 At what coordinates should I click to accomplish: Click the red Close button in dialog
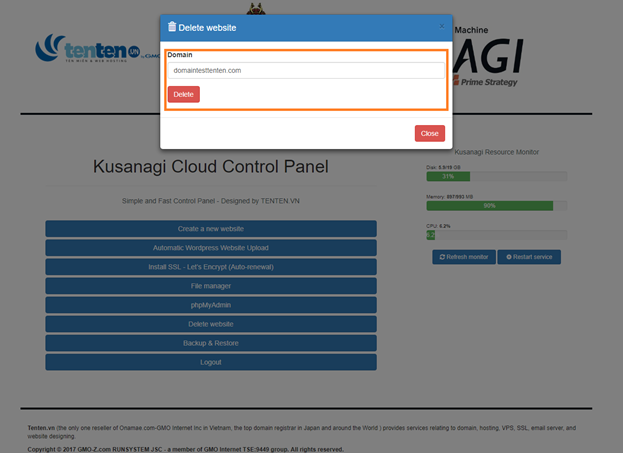click(430, 134)
